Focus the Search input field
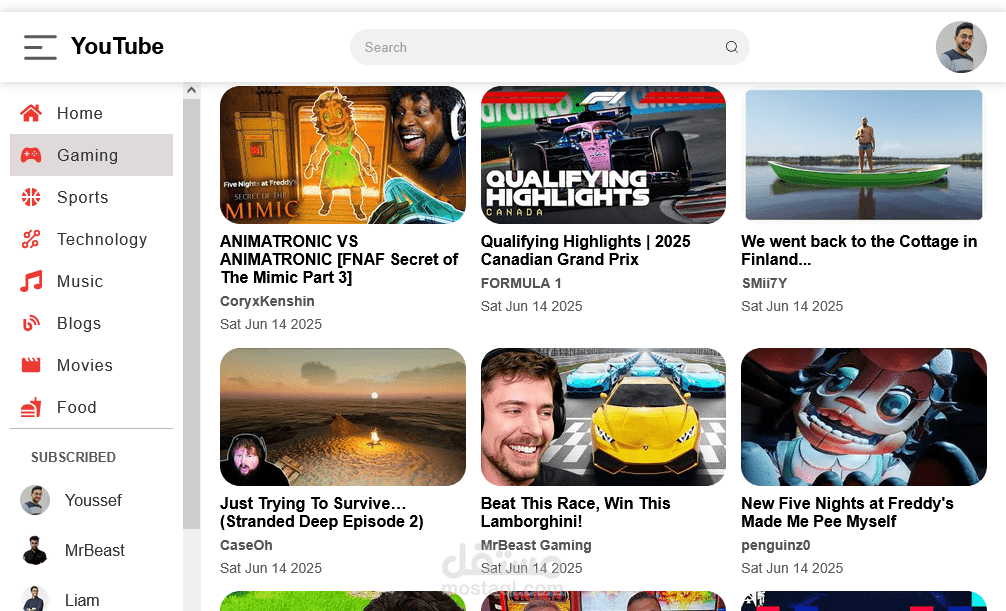Image resolution: width=1006 pixels, height=611 pixels. pos(549,47)
